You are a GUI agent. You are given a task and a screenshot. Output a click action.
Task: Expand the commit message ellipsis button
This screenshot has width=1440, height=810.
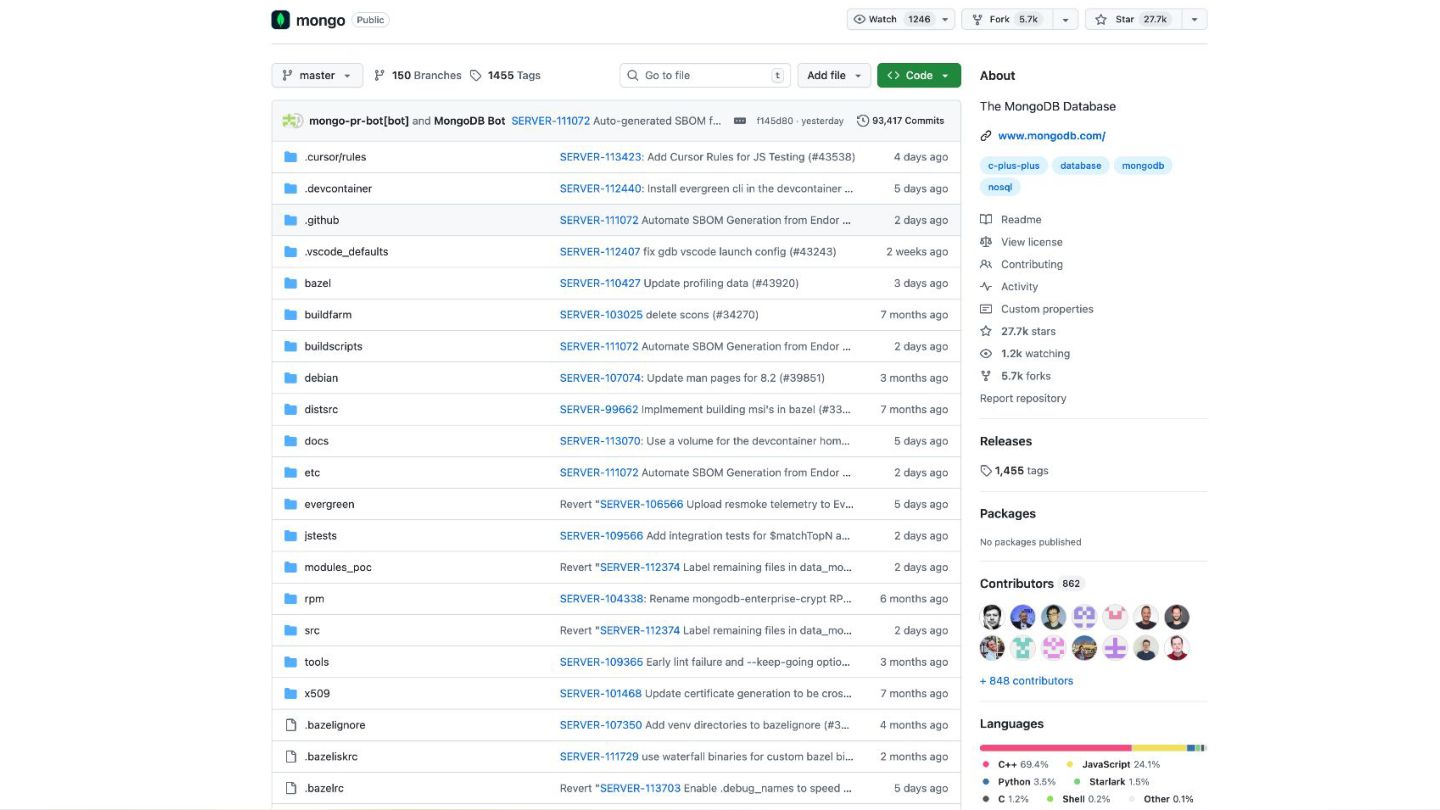point(740,121)
